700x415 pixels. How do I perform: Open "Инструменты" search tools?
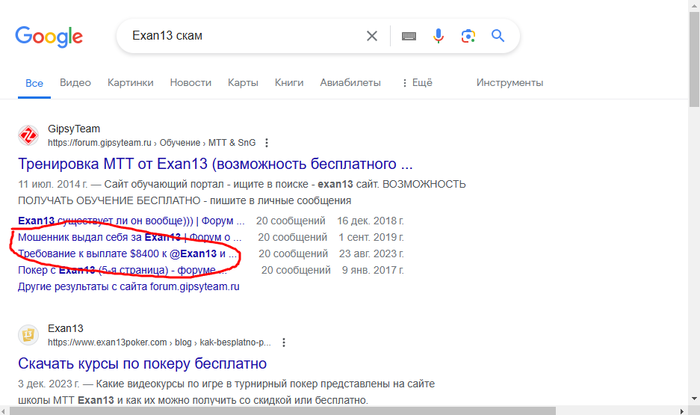point(509,82)
